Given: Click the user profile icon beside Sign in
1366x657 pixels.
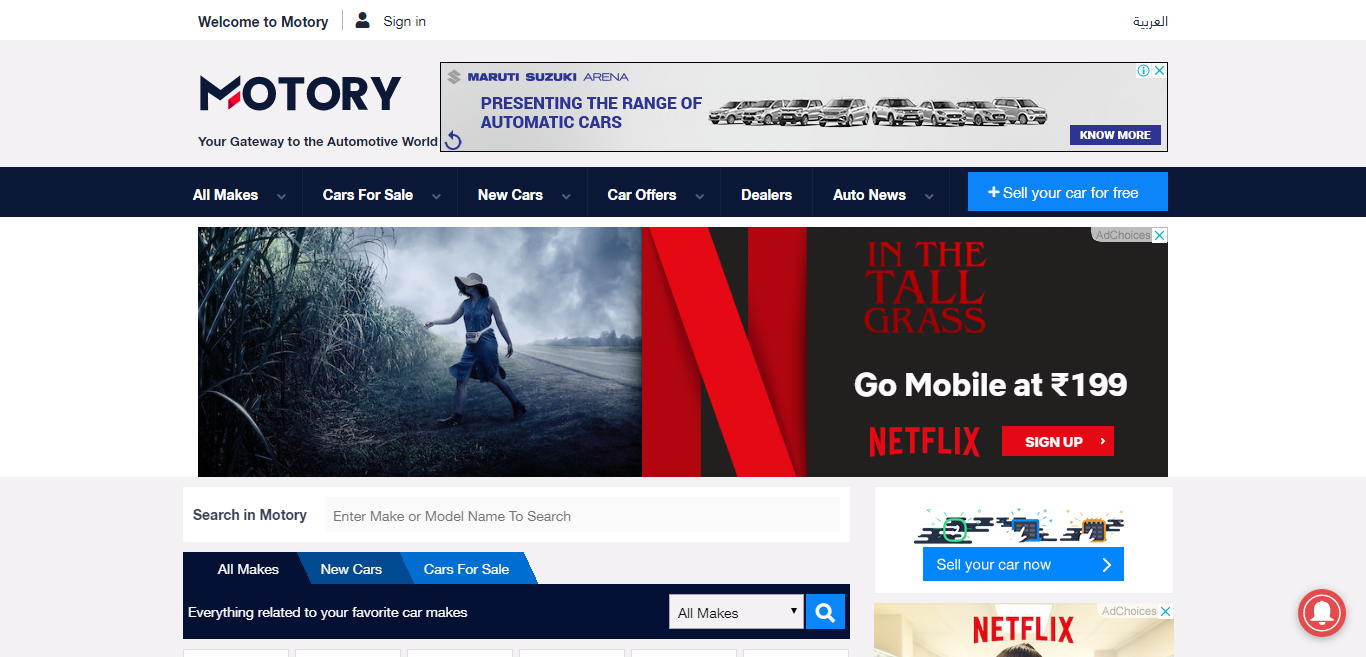Looking at the screenshot, I should [x=362, y=20].
